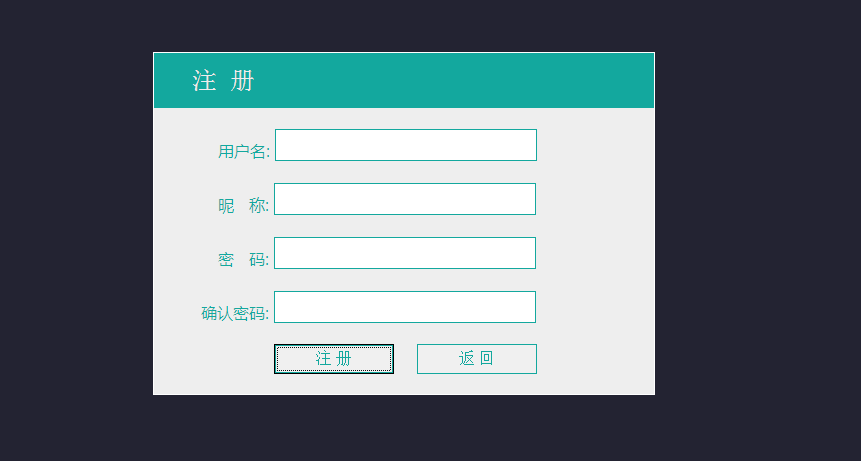Submit with the 注册 register button

click(x=334, y=359)
